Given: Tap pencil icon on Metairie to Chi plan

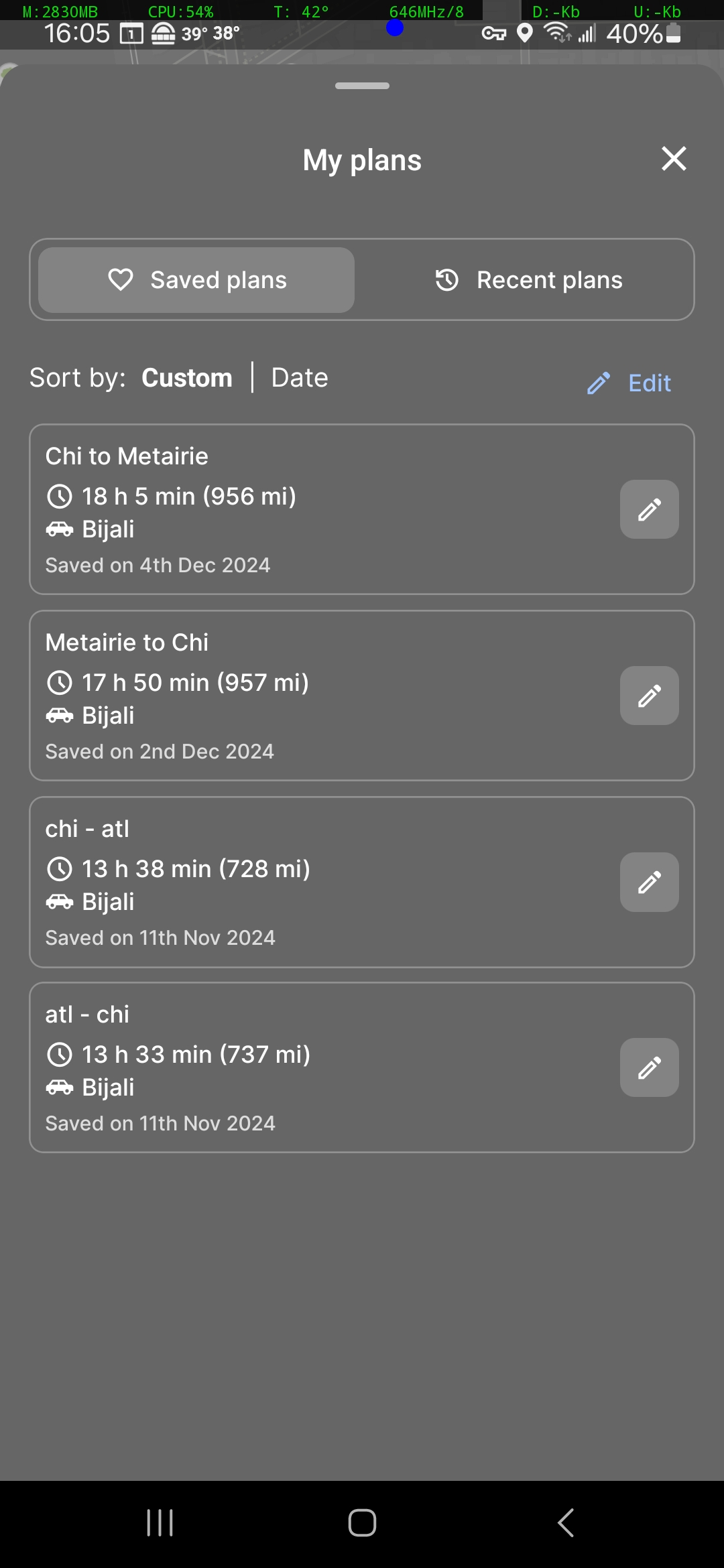Looking at the screenshot, I should click(x=649, y=696).
